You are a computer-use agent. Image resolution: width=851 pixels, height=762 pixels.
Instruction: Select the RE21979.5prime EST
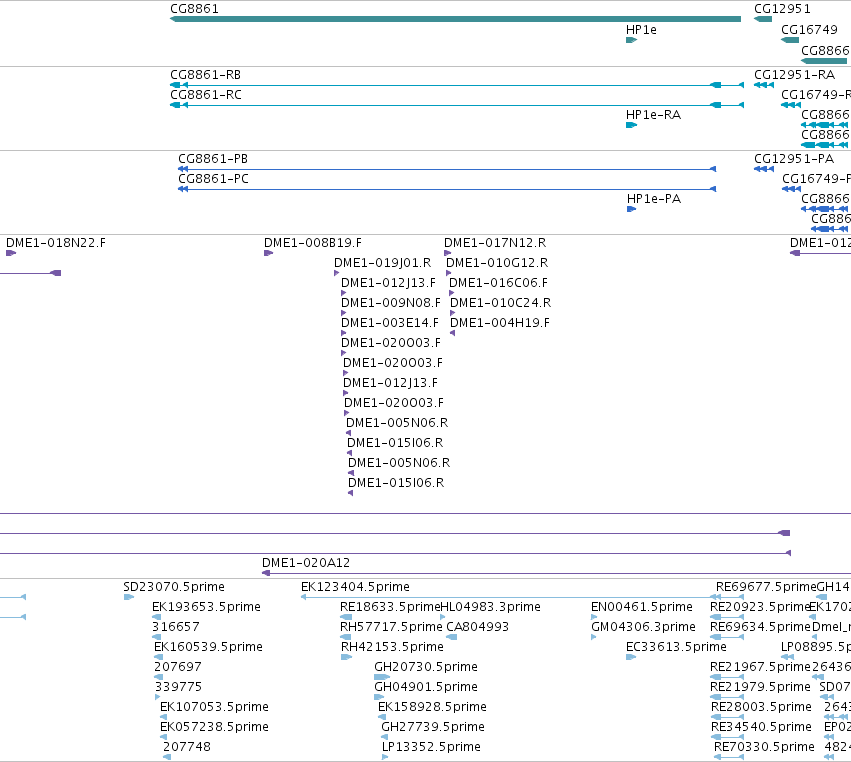tap(727, 697)
